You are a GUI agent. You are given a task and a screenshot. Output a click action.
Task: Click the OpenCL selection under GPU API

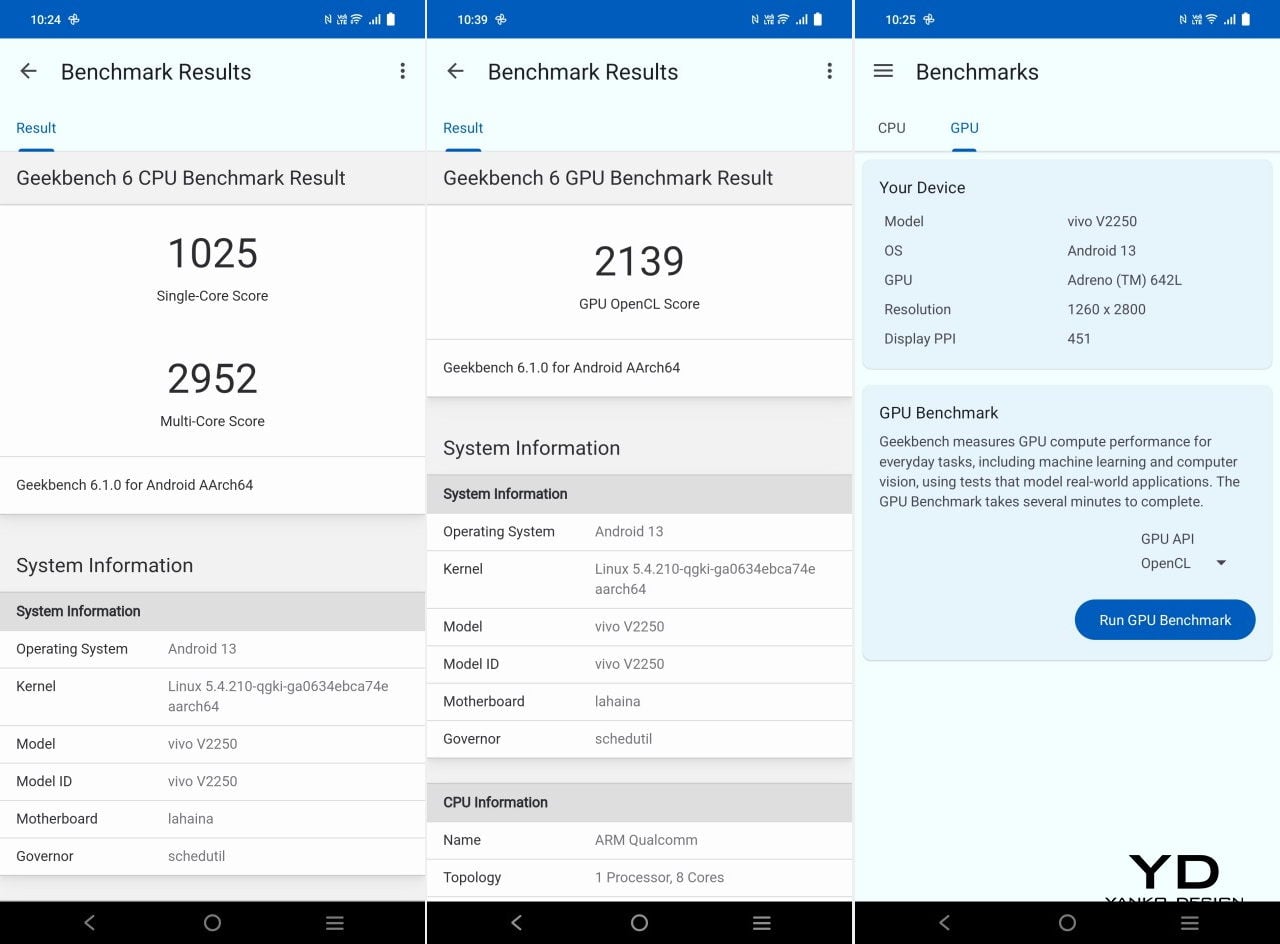click(1166, 563)
